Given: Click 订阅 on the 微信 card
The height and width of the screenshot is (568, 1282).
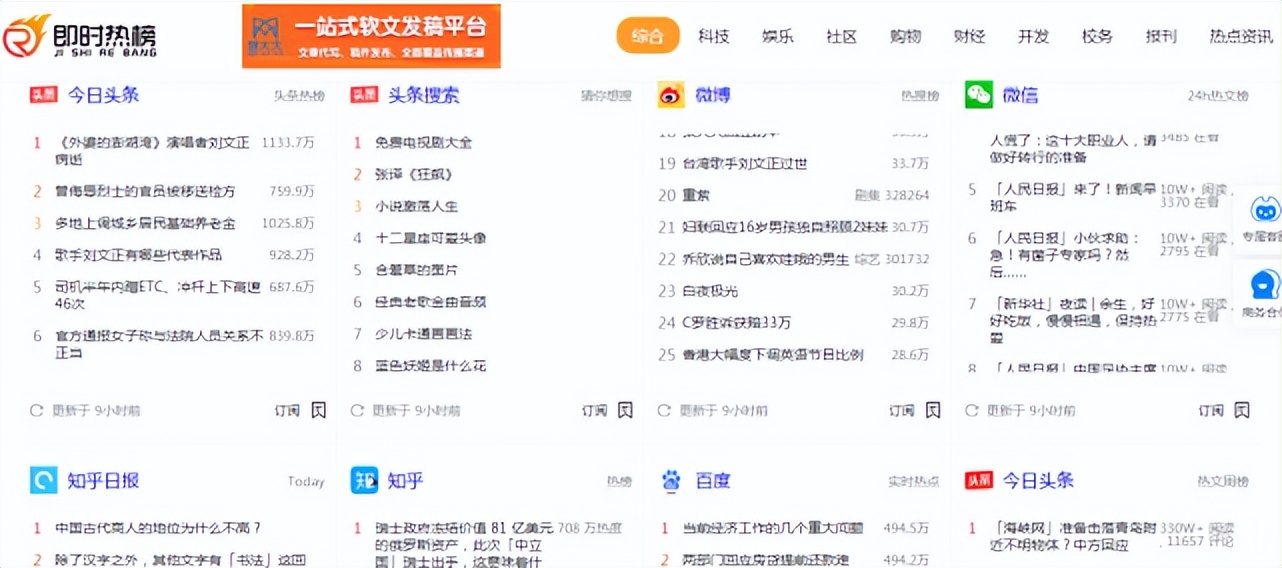Looking at the screenshot, I should (x=1210, y=410).
